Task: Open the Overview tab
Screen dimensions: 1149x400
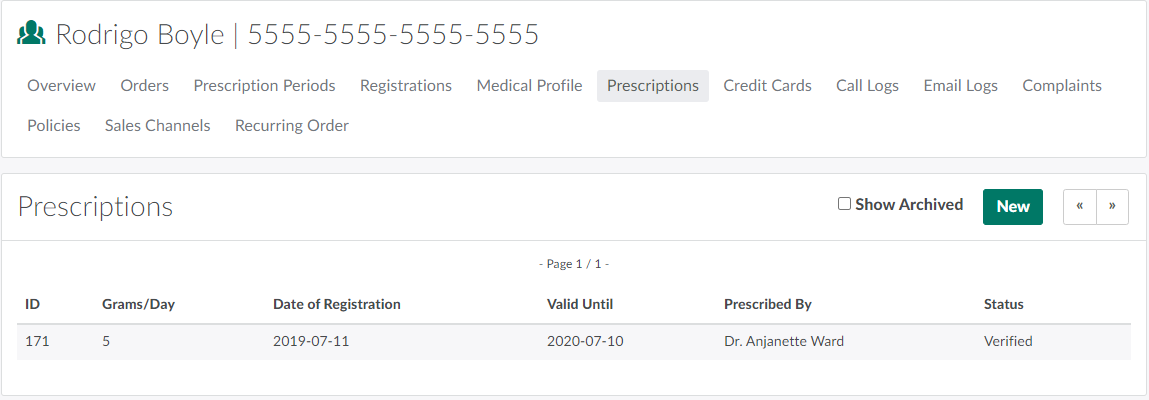Action: 62,86
